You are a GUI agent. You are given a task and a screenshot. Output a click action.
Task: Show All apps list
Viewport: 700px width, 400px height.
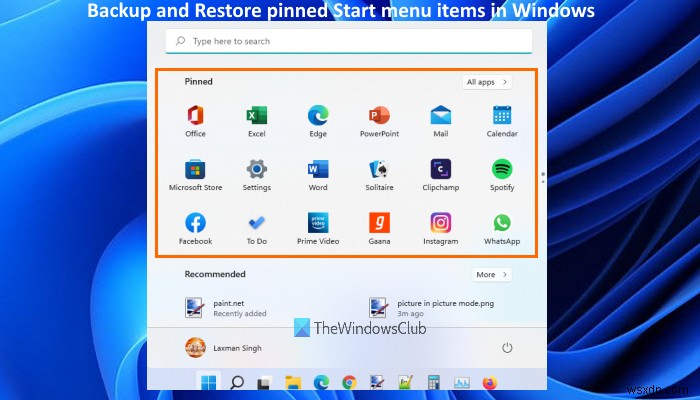(487, 82)
